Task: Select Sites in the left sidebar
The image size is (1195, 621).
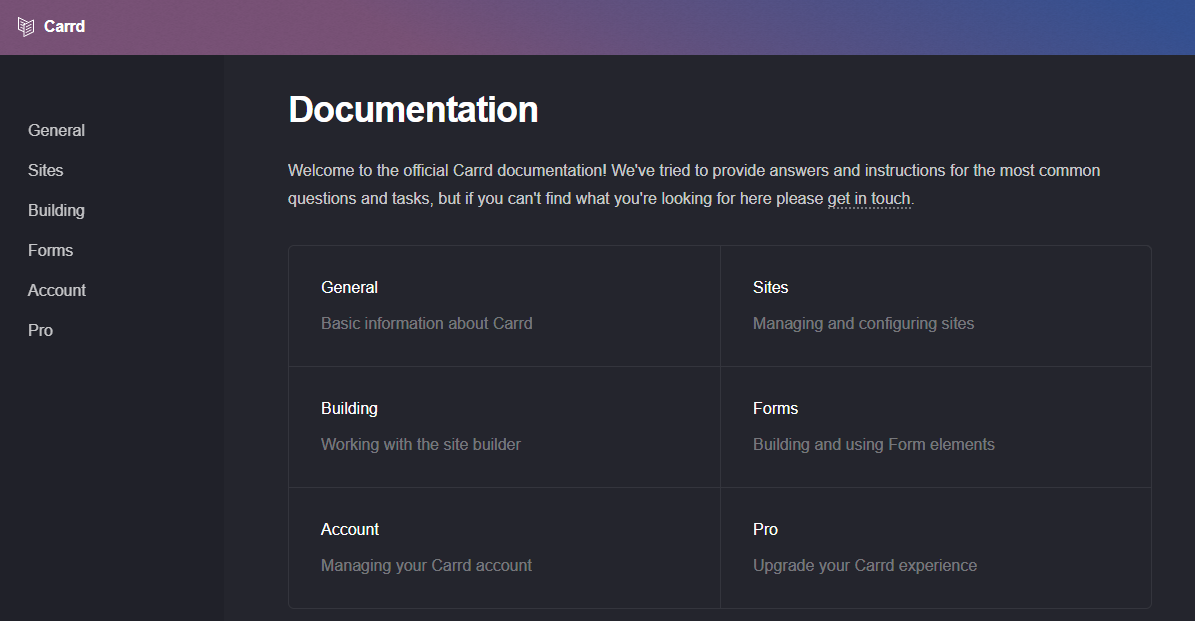Action: [x=45, y=170]
